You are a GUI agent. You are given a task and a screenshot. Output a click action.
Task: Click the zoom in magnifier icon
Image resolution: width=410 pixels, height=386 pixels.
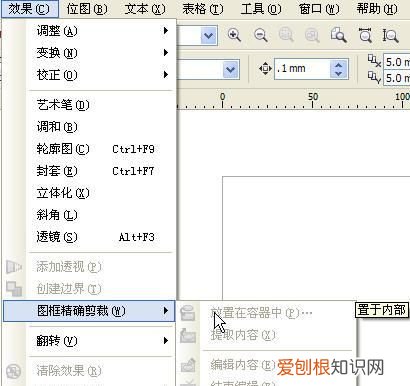[234, 35]
